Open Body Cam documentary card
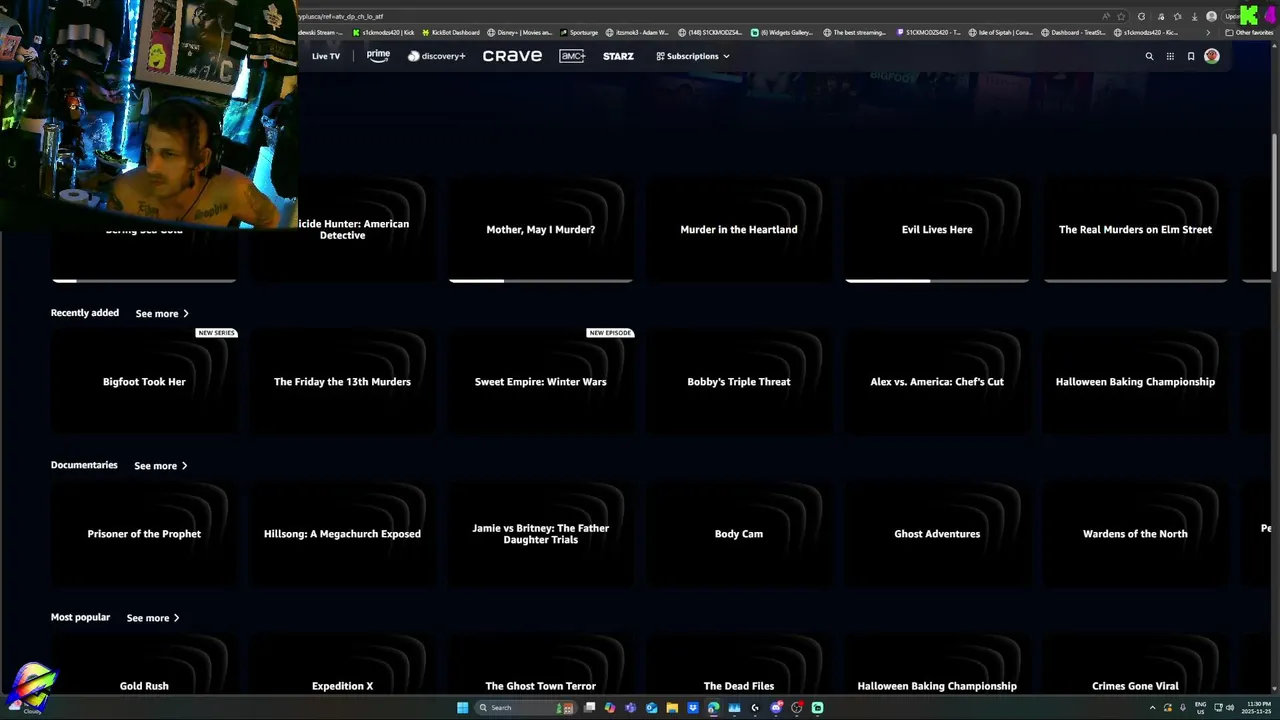Screen dimensions: 1280x720 [739, 534]
